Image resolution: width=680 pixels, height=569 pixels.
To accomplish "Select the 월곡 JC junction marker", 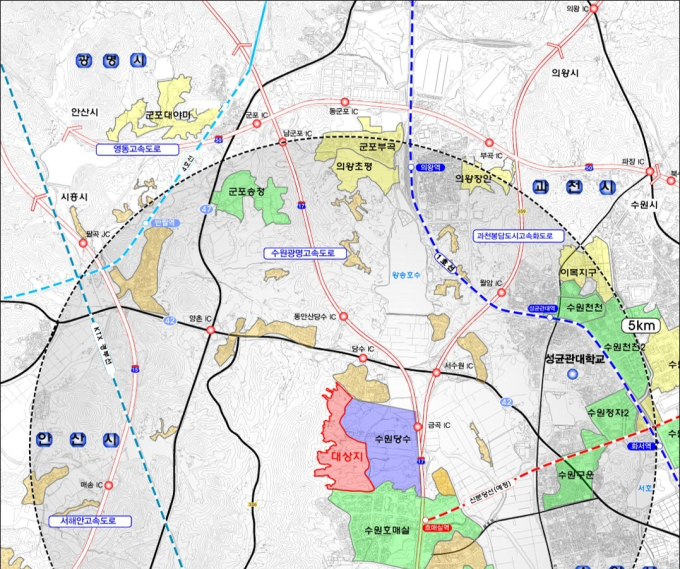I will [x=83, y=243].
